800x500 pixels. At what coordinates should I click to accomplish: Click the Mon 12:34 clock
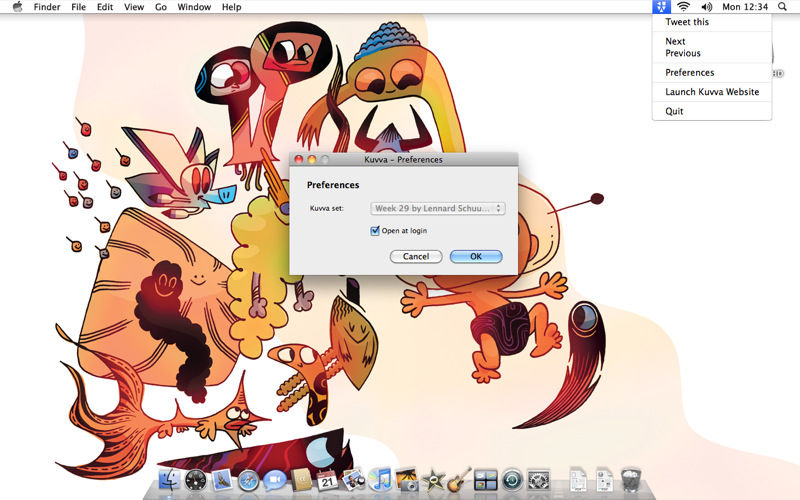745,7
